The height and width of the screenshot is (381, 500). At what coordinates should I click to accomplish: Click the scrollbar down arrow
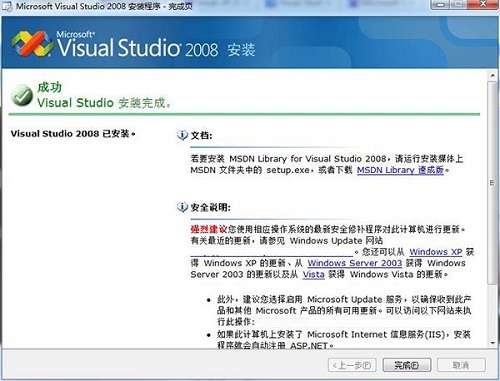[x=493, y=343]
